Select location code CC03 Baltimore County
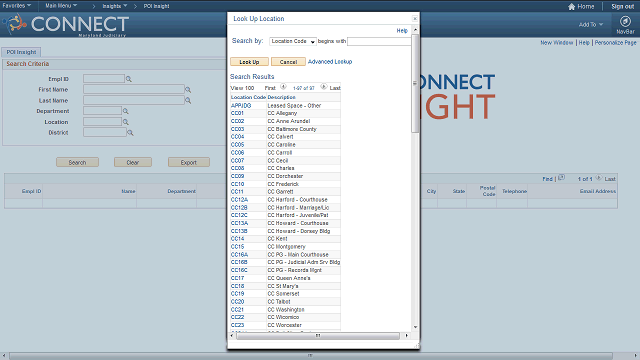Image resolution: width=640 pixels, height=360 pixels. pos(238,129)
